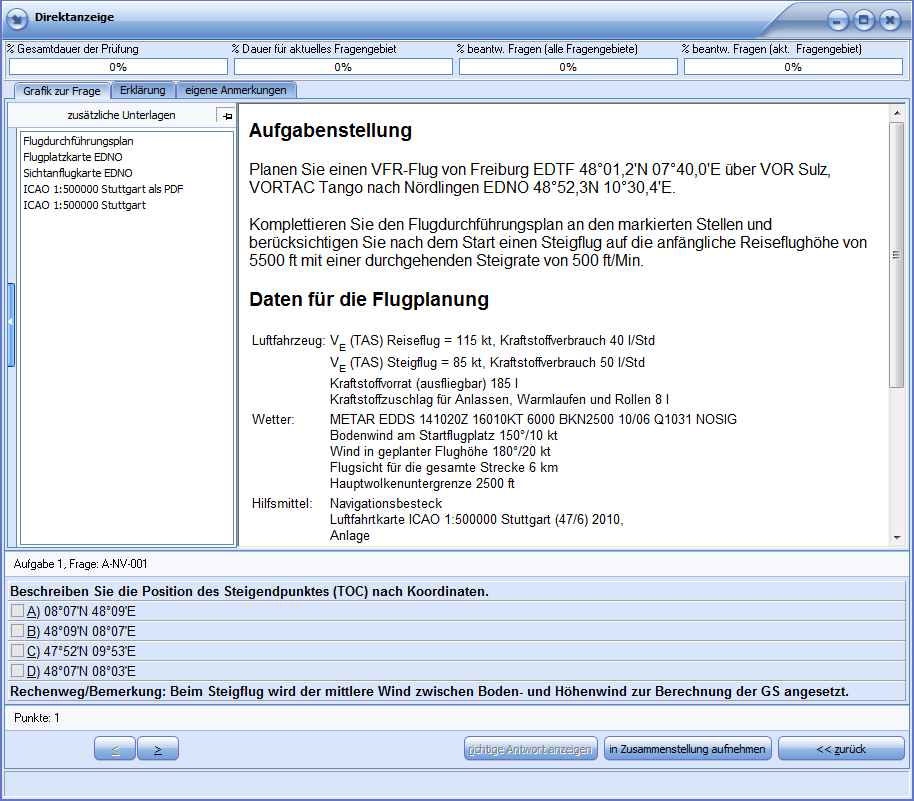Check answer C) 47°52'N 09°53'E

tap(17, 650)
